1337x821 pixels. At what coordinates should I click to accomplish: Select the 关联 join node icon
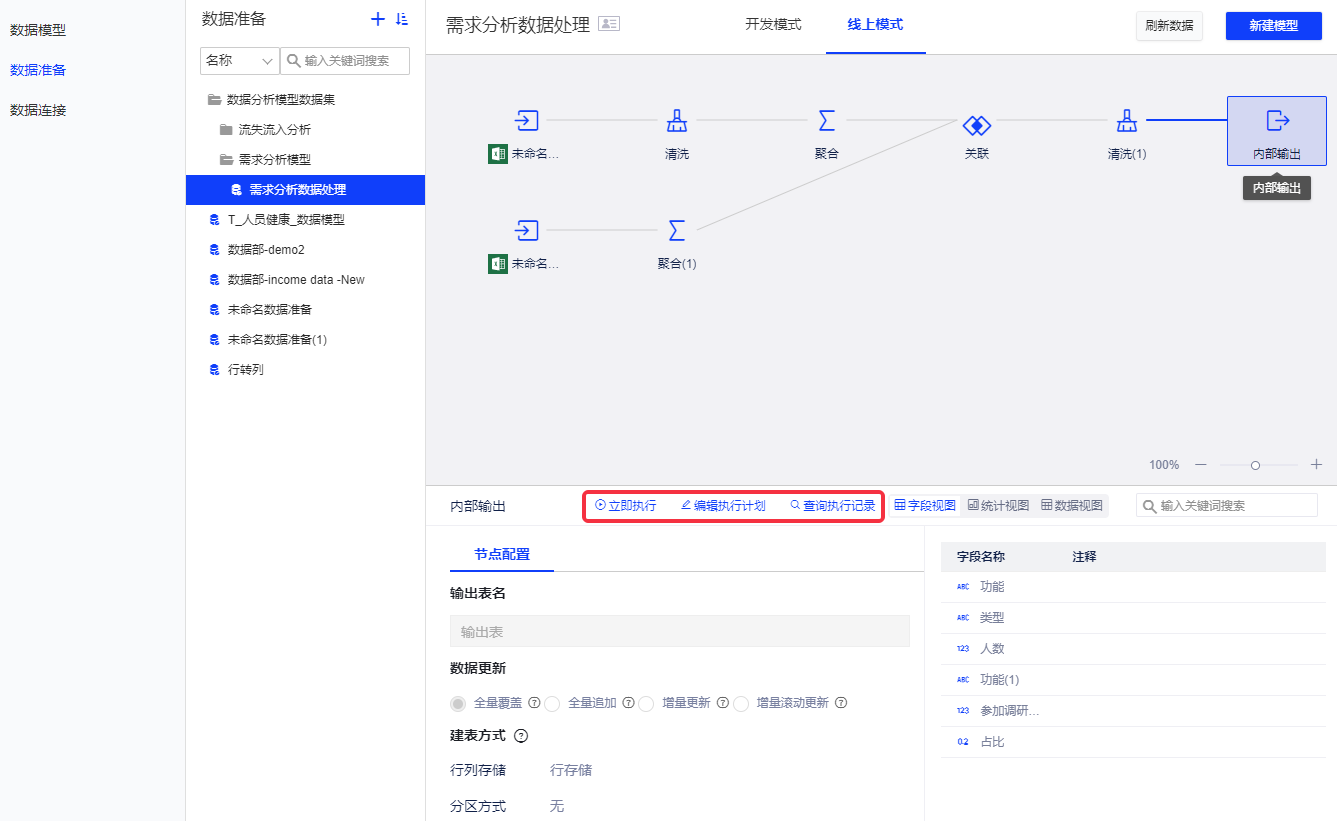[x=976, y=124]
